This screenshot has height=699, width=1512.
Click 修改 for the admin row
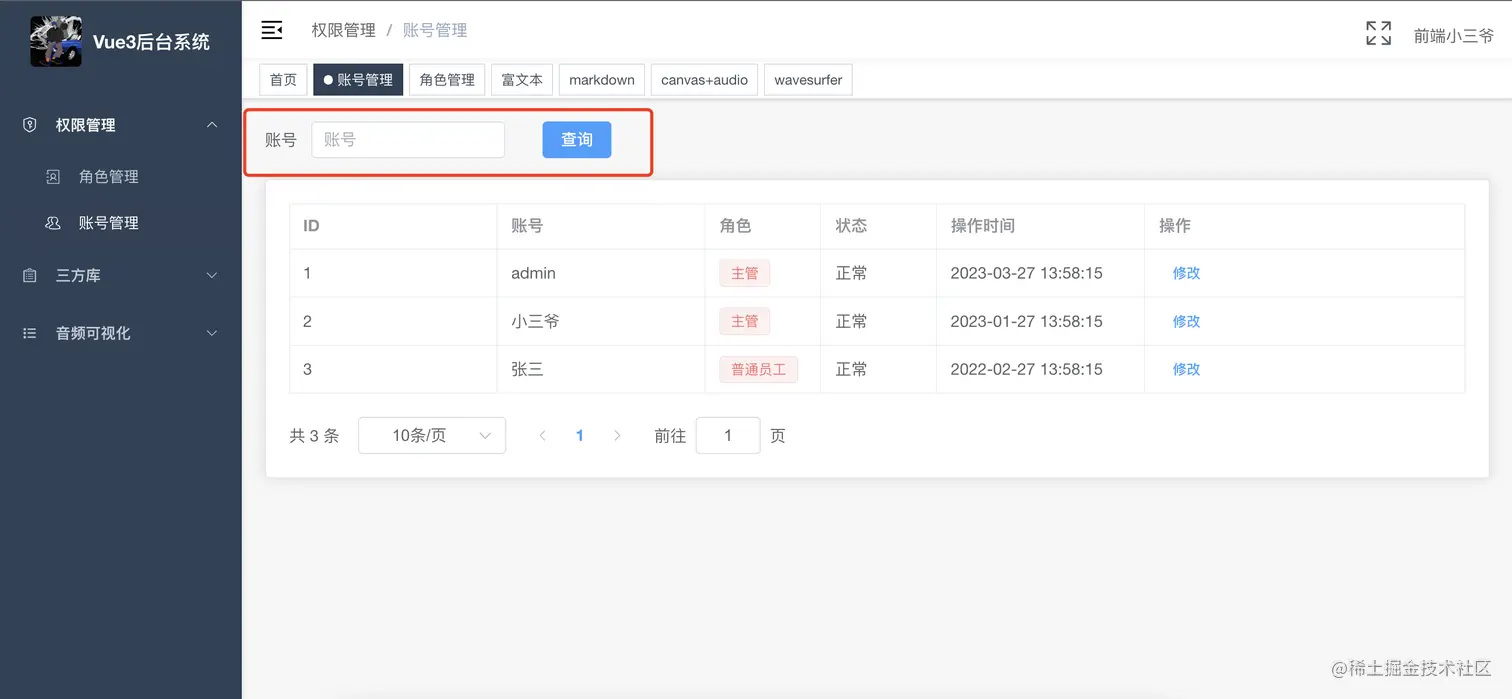tap(1186, 273)
